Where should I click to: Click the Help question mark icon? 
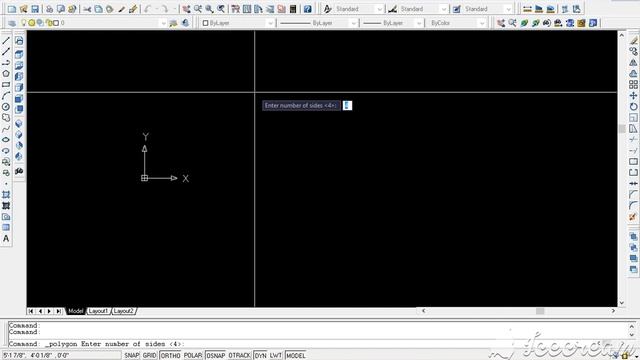(307, 9)
